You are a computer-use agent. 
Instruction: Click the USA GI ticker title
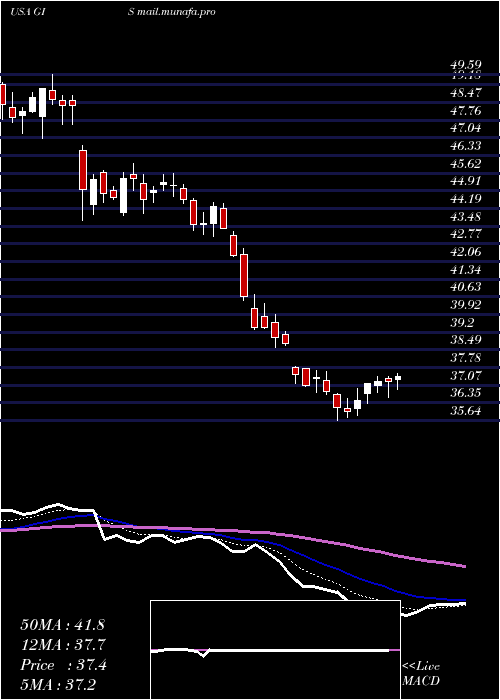(27, 12)
